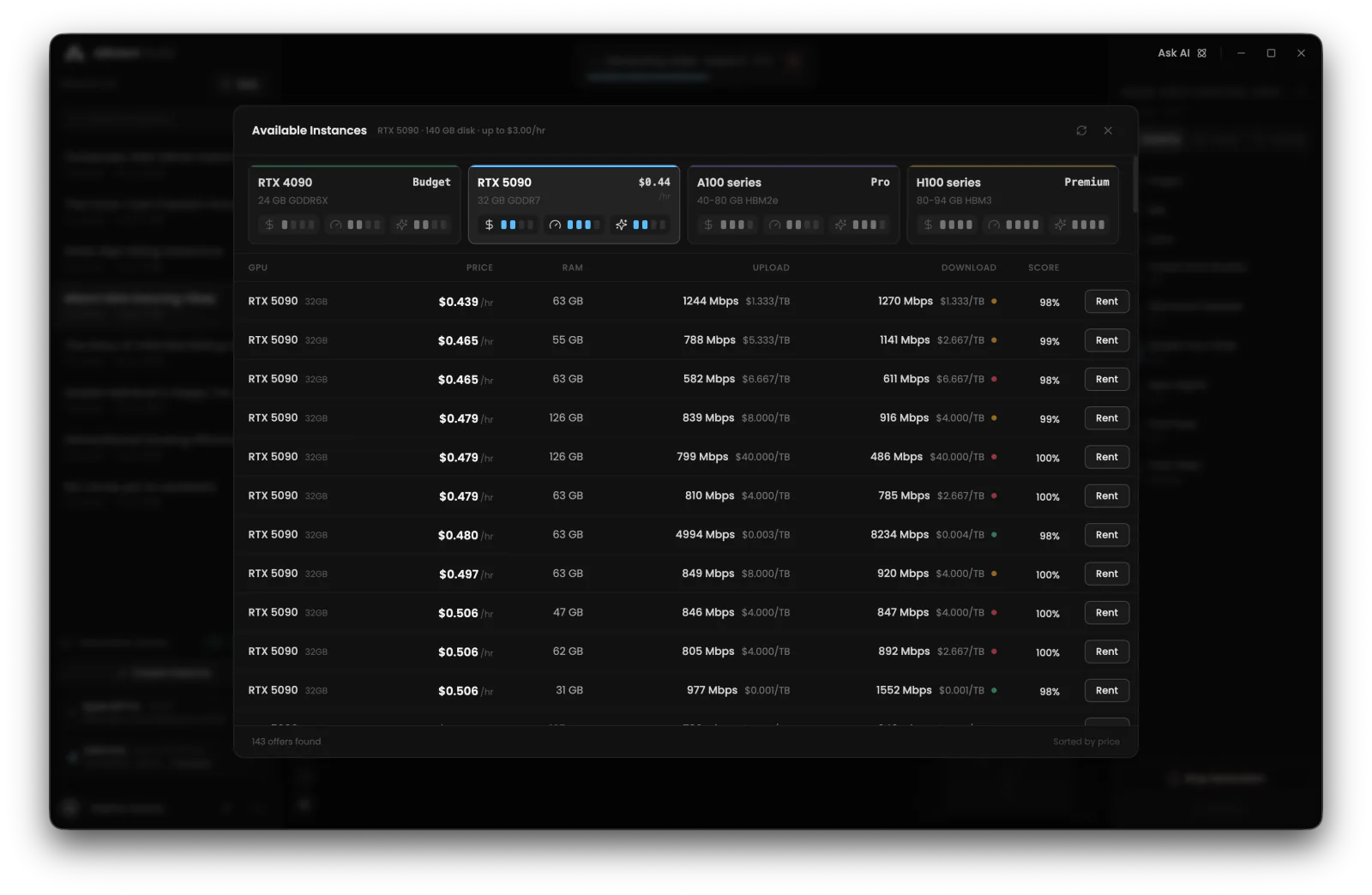This screenshot has height=895, width=1372.
Task: Click the speed gauge icon in A100 series card
Action: 774,225
